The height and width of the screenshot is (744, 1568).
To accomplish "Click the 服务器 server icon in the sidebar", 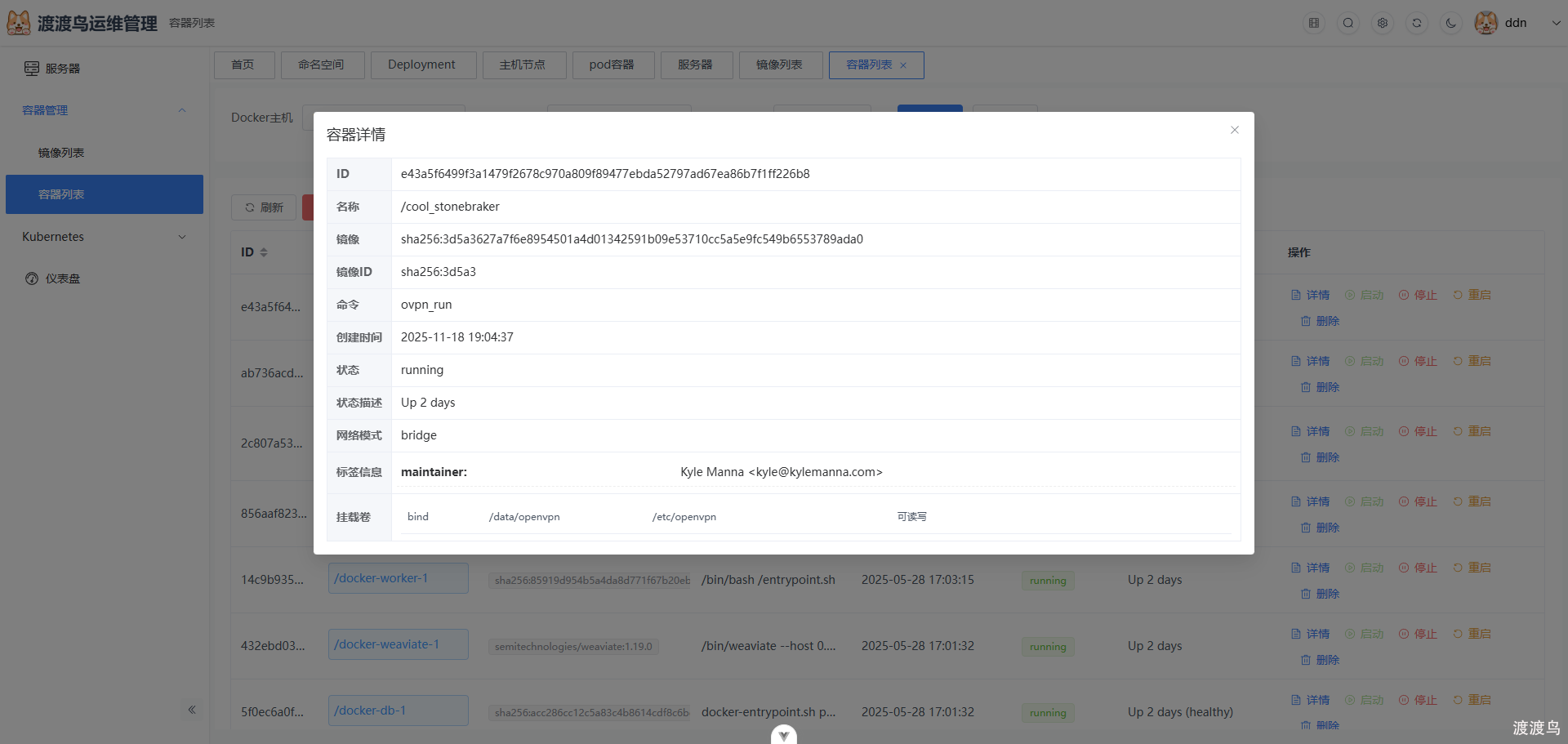I will 31,68.
